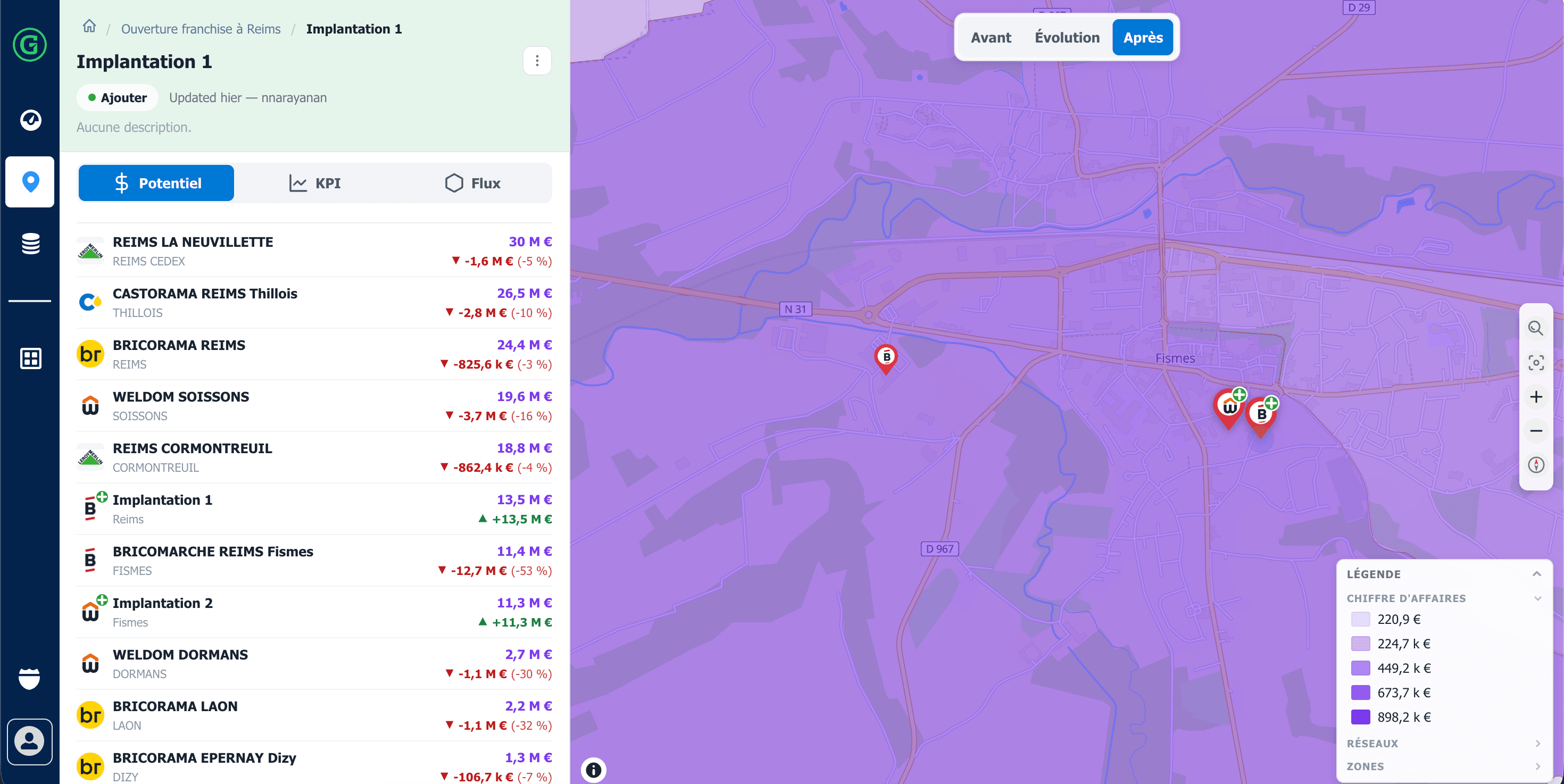The width and height of the screenshot is (1564, 784).
Task: Open the BRICOMARCHE REIMS Fismes row
Action: (314, 561)
